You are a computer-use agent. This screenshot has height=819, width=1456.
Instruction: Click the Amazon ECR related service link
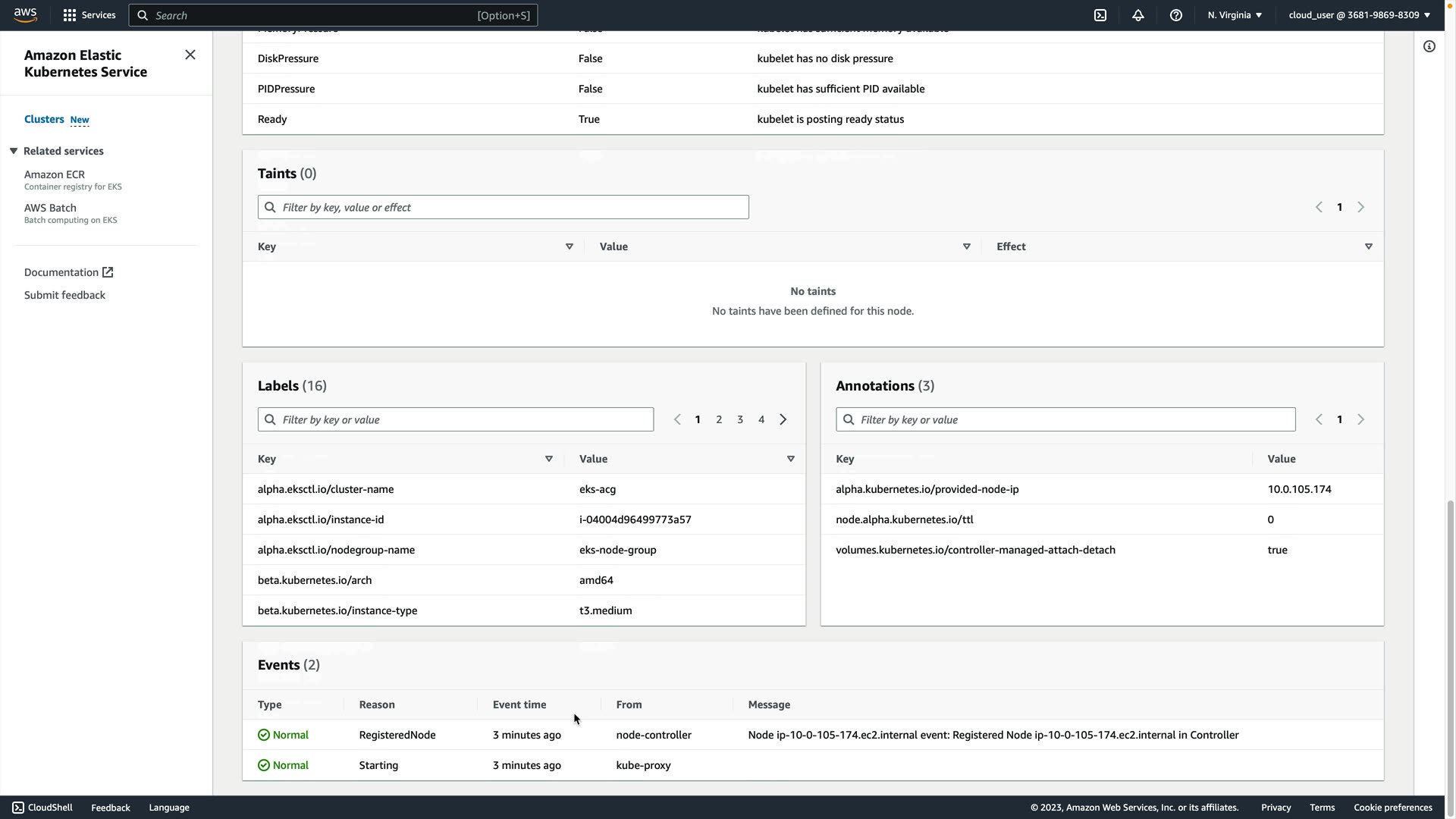pyautogui.click(x=55, y=174)
